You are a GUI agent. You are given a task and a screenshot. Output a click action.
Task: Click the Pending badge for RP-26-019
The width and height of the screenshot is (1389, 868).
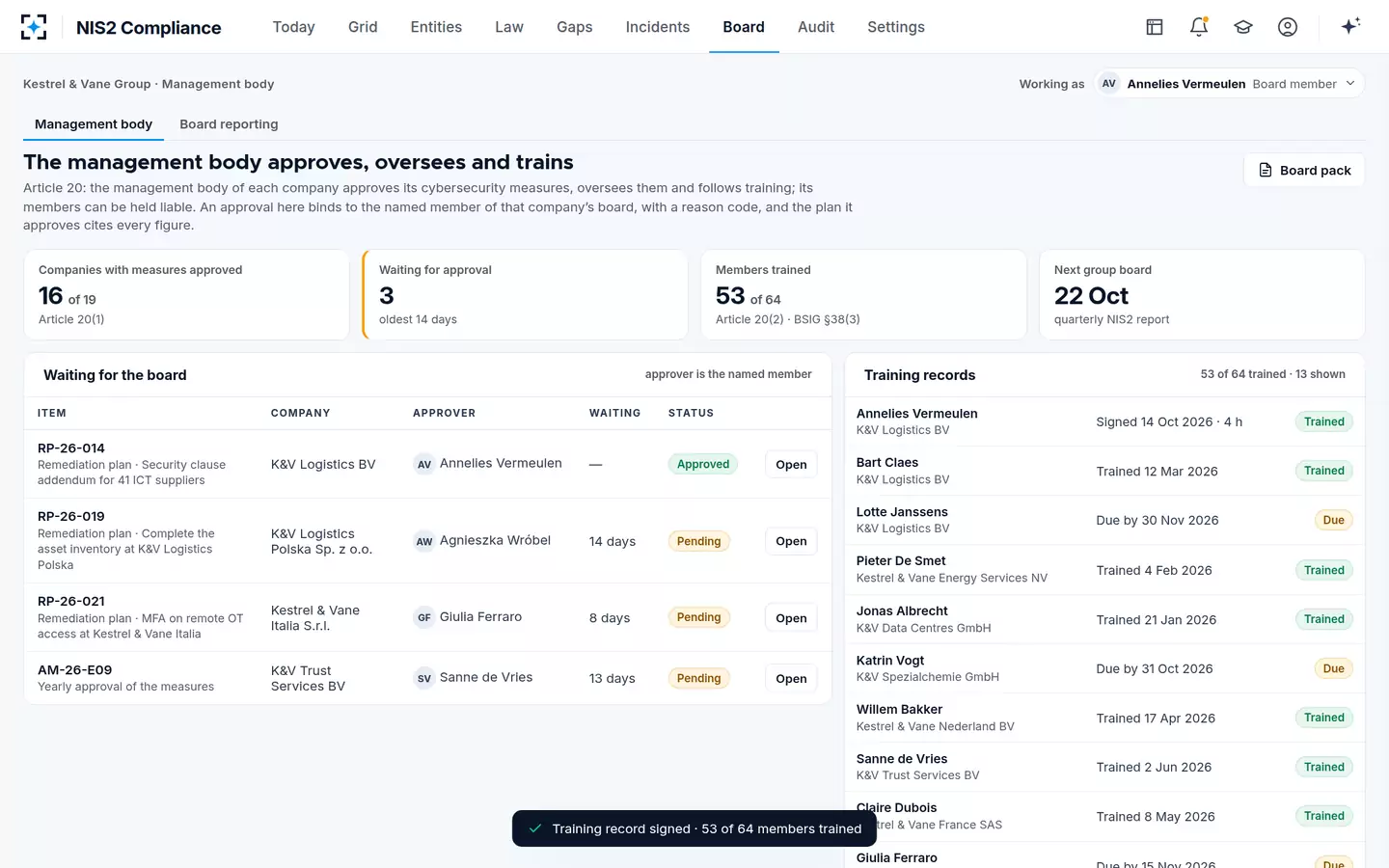coord(699,541)
